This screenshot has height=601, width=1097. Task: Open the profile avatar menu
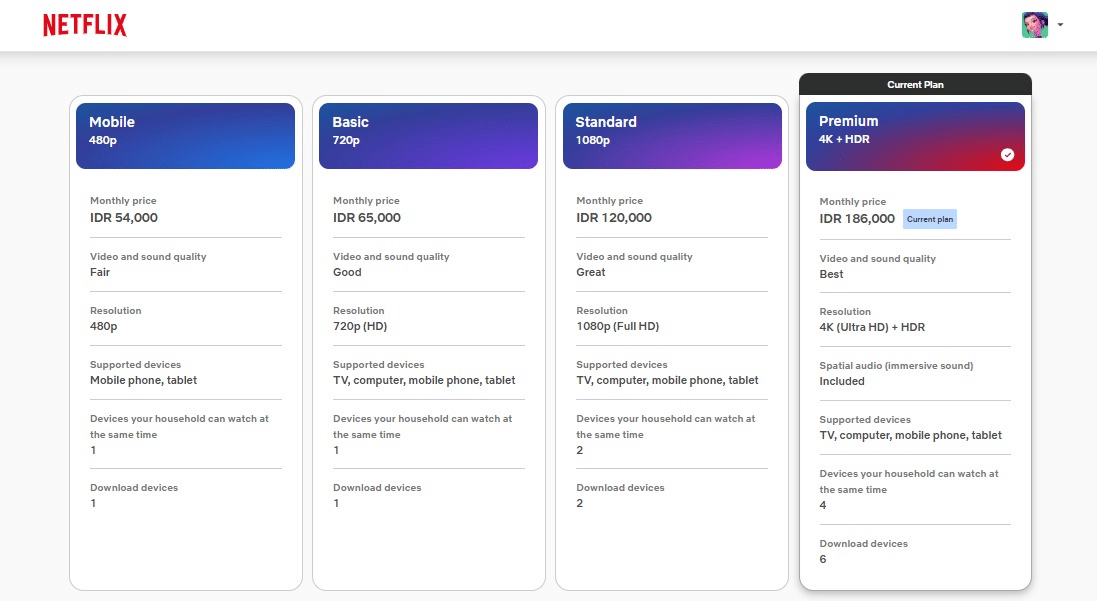(x=1034, y=25)
